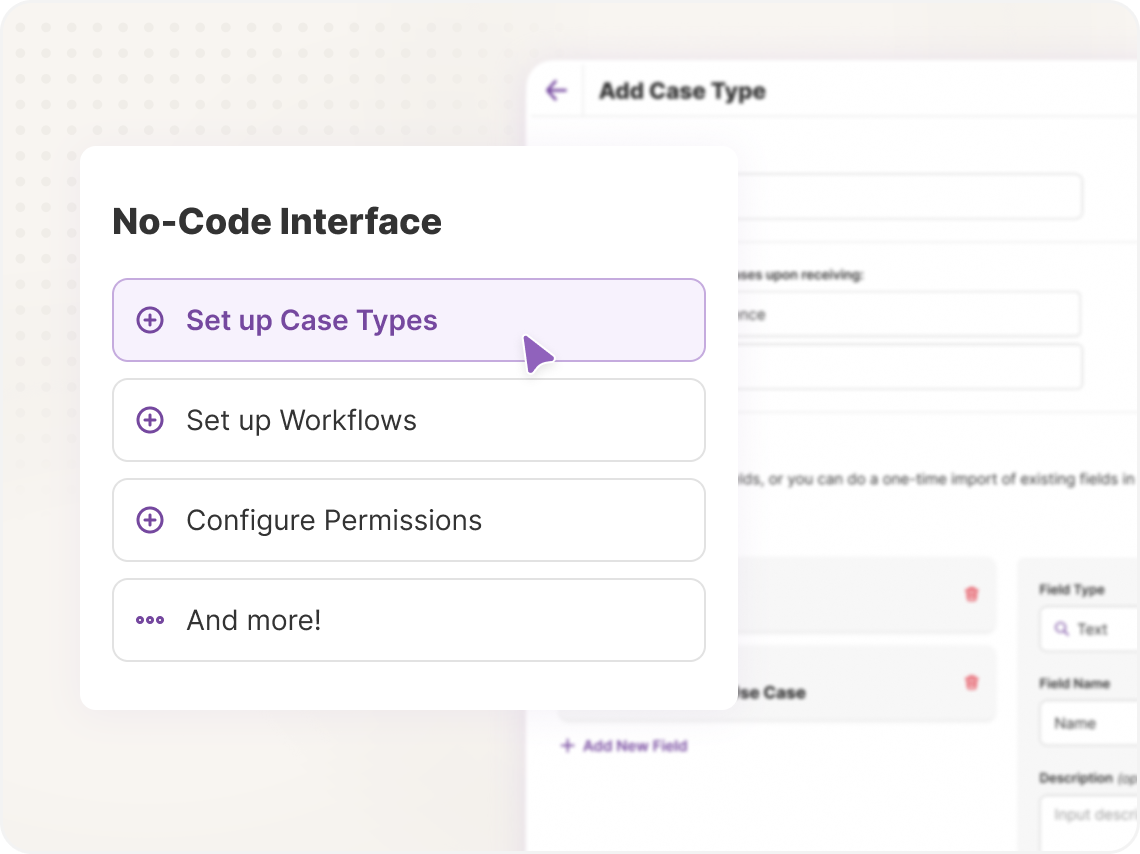Click the plus icon next to Add New Field
This screenshot has height=854, width=1140.
(x=567, y=746)
